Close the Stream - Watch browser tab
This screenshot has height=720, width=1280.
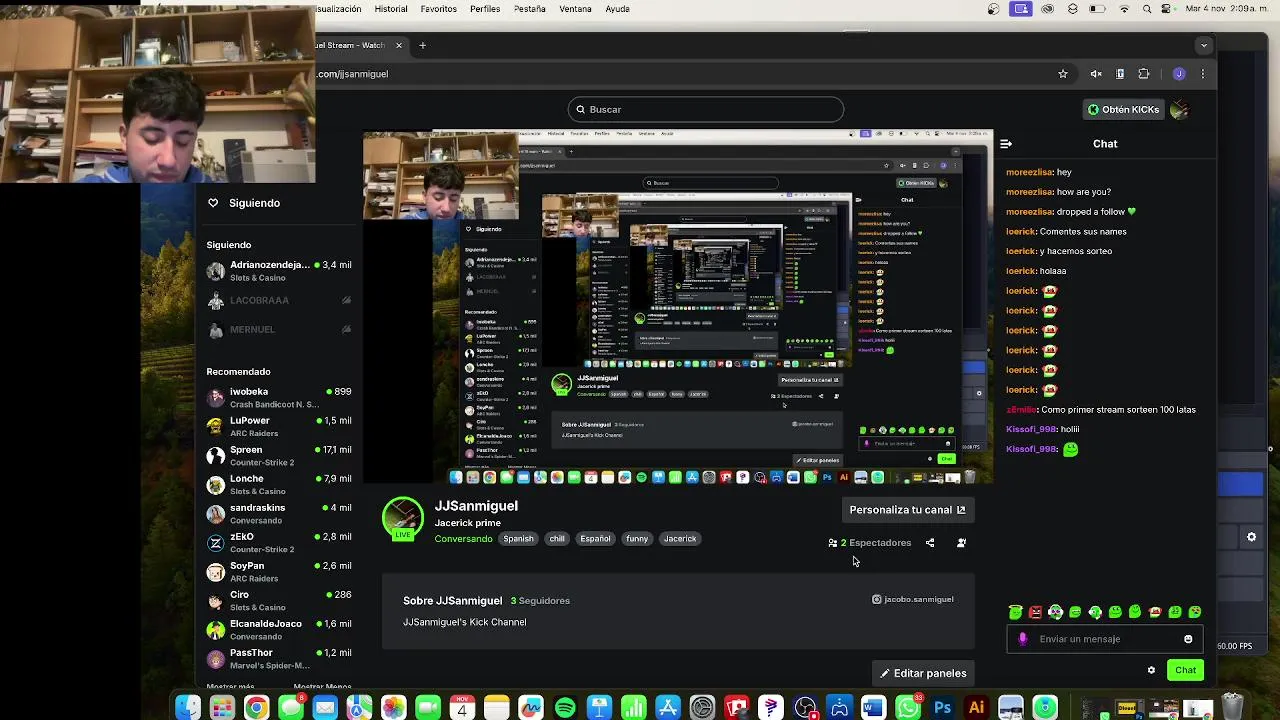[398, 45]
